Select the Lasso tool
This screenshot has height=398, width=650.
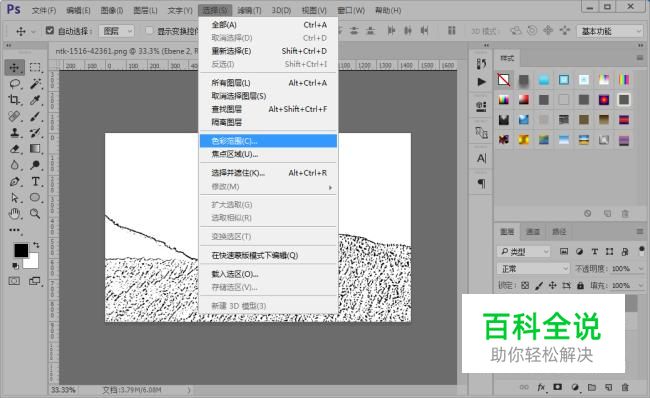point(15,84)
